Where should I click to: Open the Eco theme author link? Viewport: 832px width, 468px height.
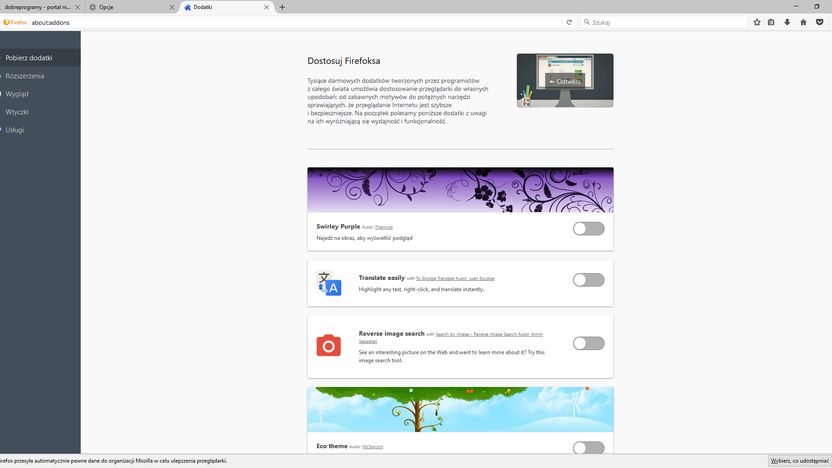(x=372, y=447)
